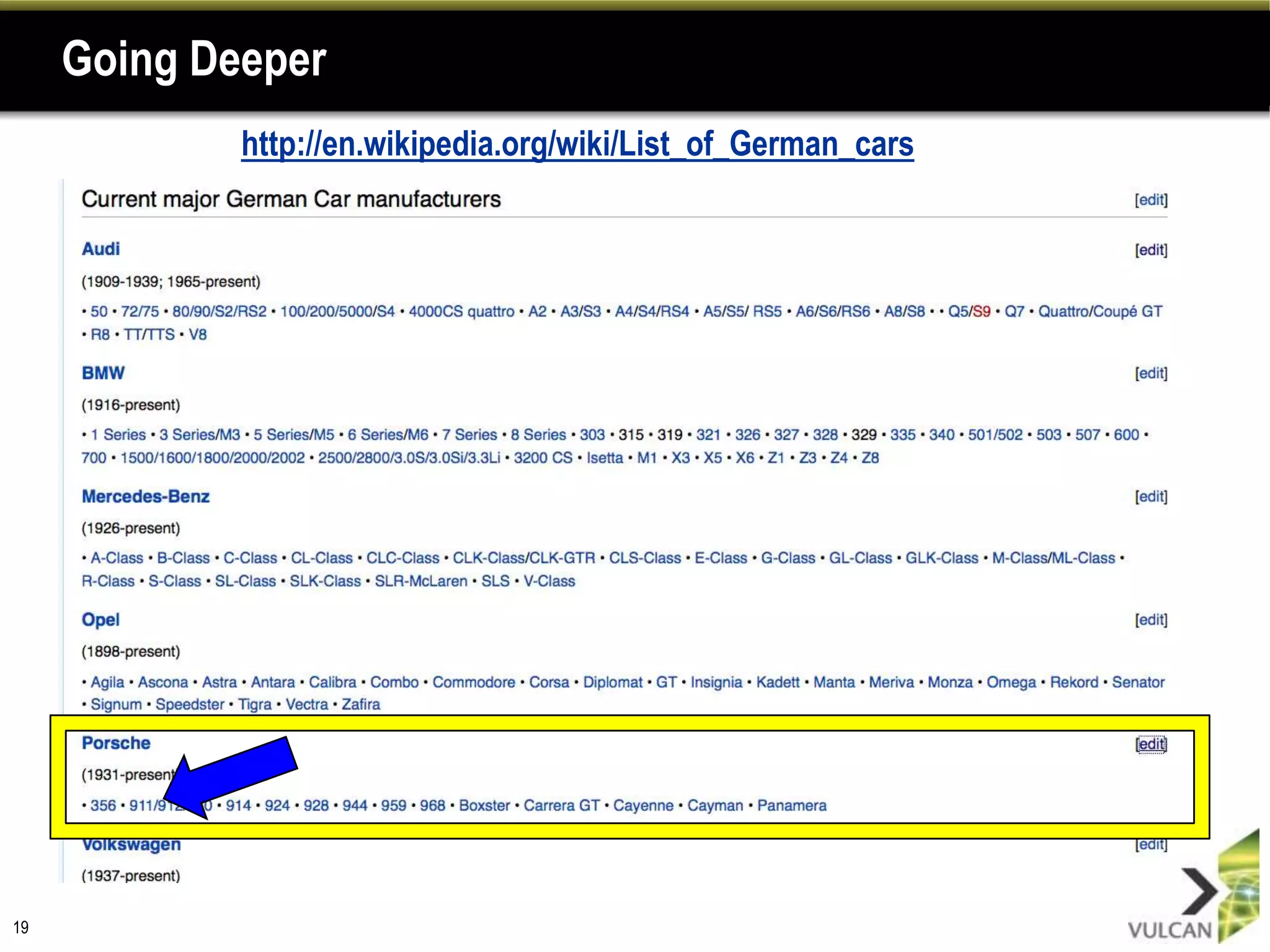The height and width of the screenshot is (952, 1270).
Task: Open the Audi R8 link
Action: point(100,335)
